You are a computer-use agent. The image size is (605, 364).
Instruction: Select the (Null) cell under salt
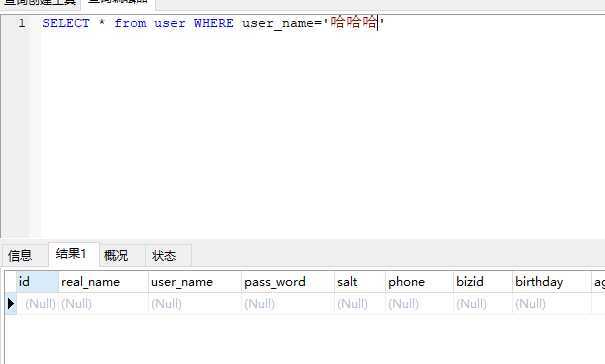(x=360, y=304)
